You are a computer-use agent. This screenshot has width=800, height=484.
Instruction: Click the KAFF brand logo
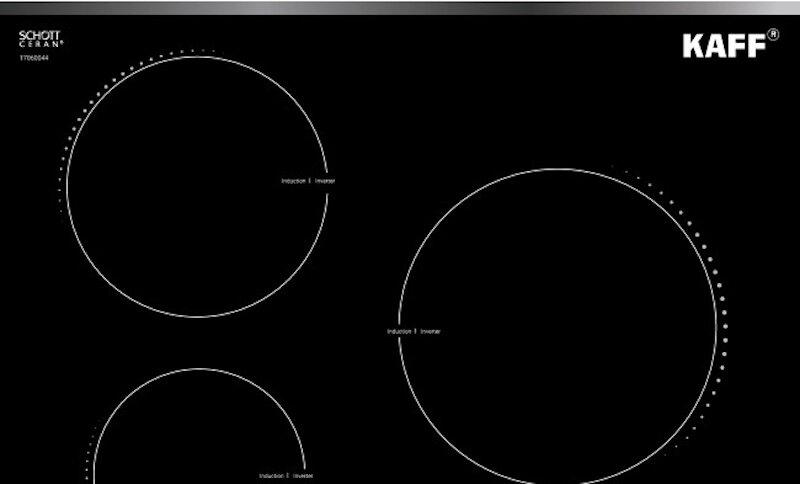coord(724,45)
